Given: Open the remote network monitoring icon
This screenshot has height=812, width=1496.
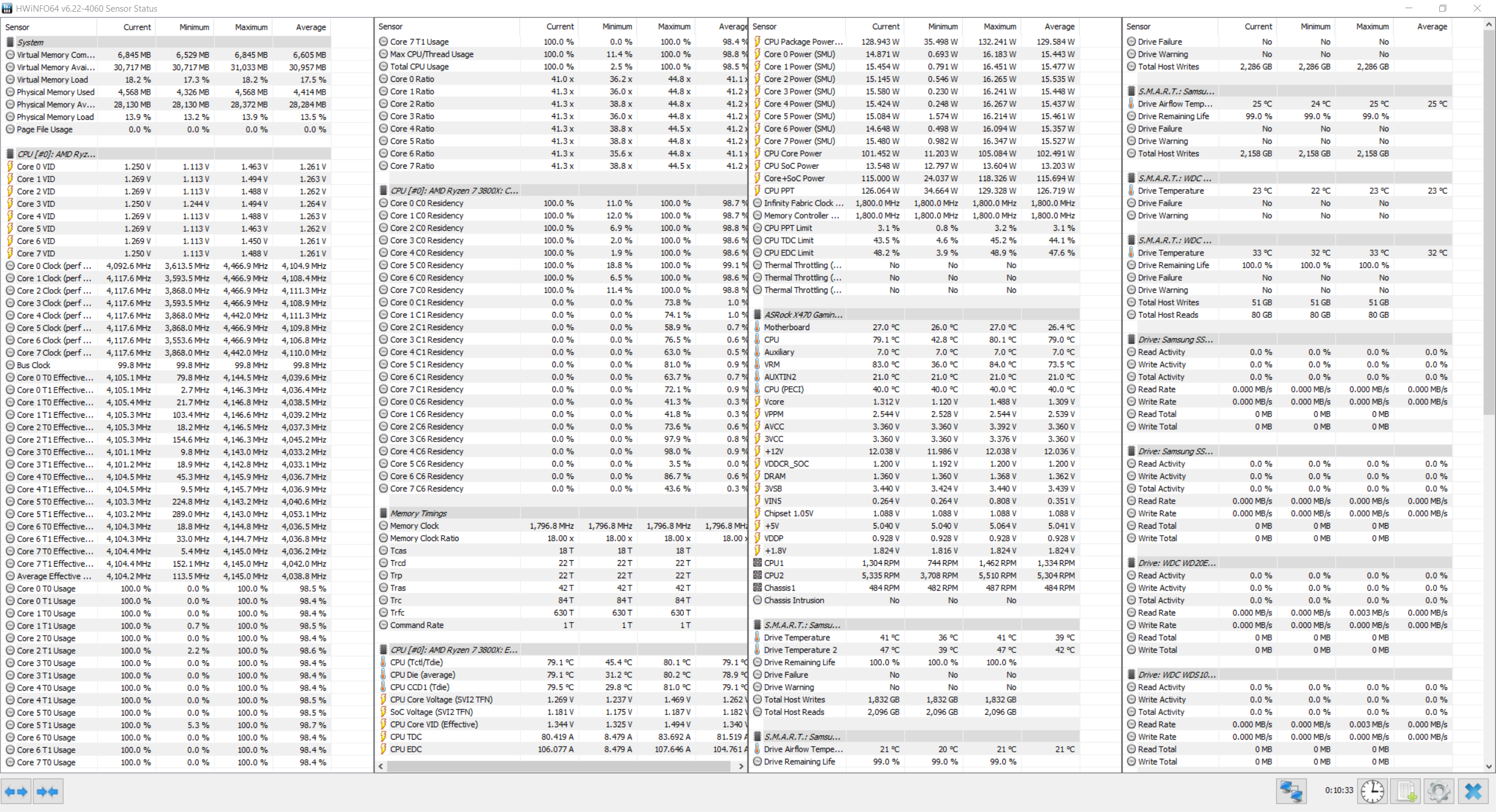Looking at the screenshot, I should coord(1290,792).
